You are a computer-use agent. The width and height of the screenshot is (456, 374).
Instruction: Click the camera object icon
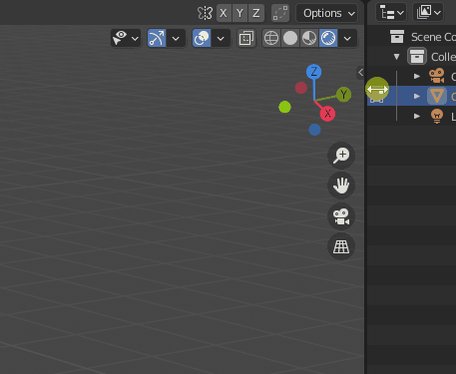[x=437, y=76]
